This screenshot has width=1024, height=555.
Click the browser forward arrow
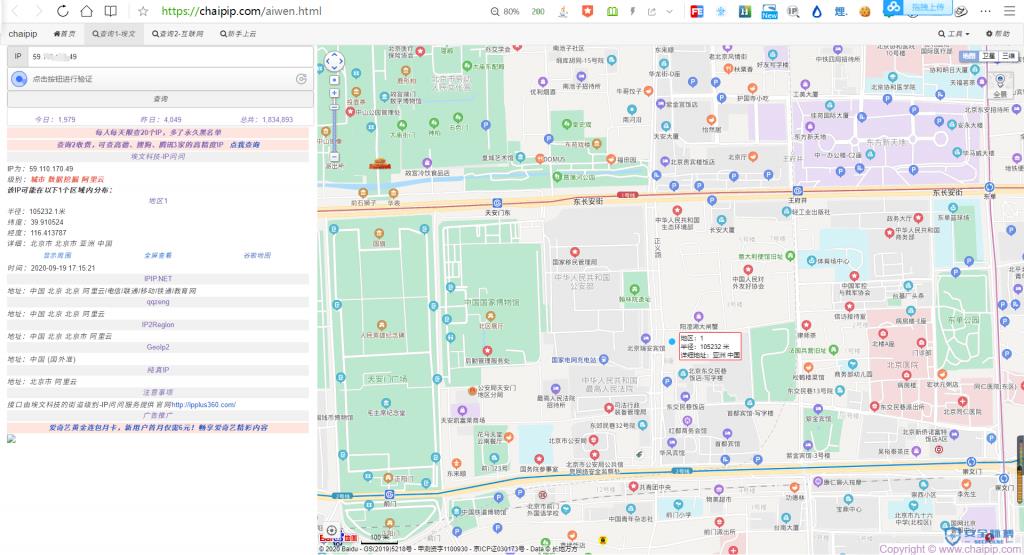click(39, 11)
